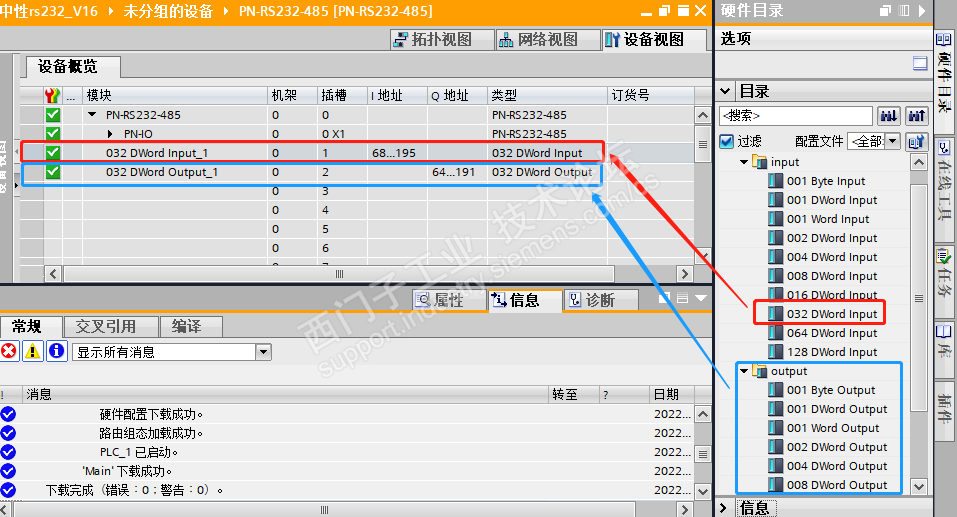
Task: Select 128 DWord Input module
Action: click(x=831, y=352)
